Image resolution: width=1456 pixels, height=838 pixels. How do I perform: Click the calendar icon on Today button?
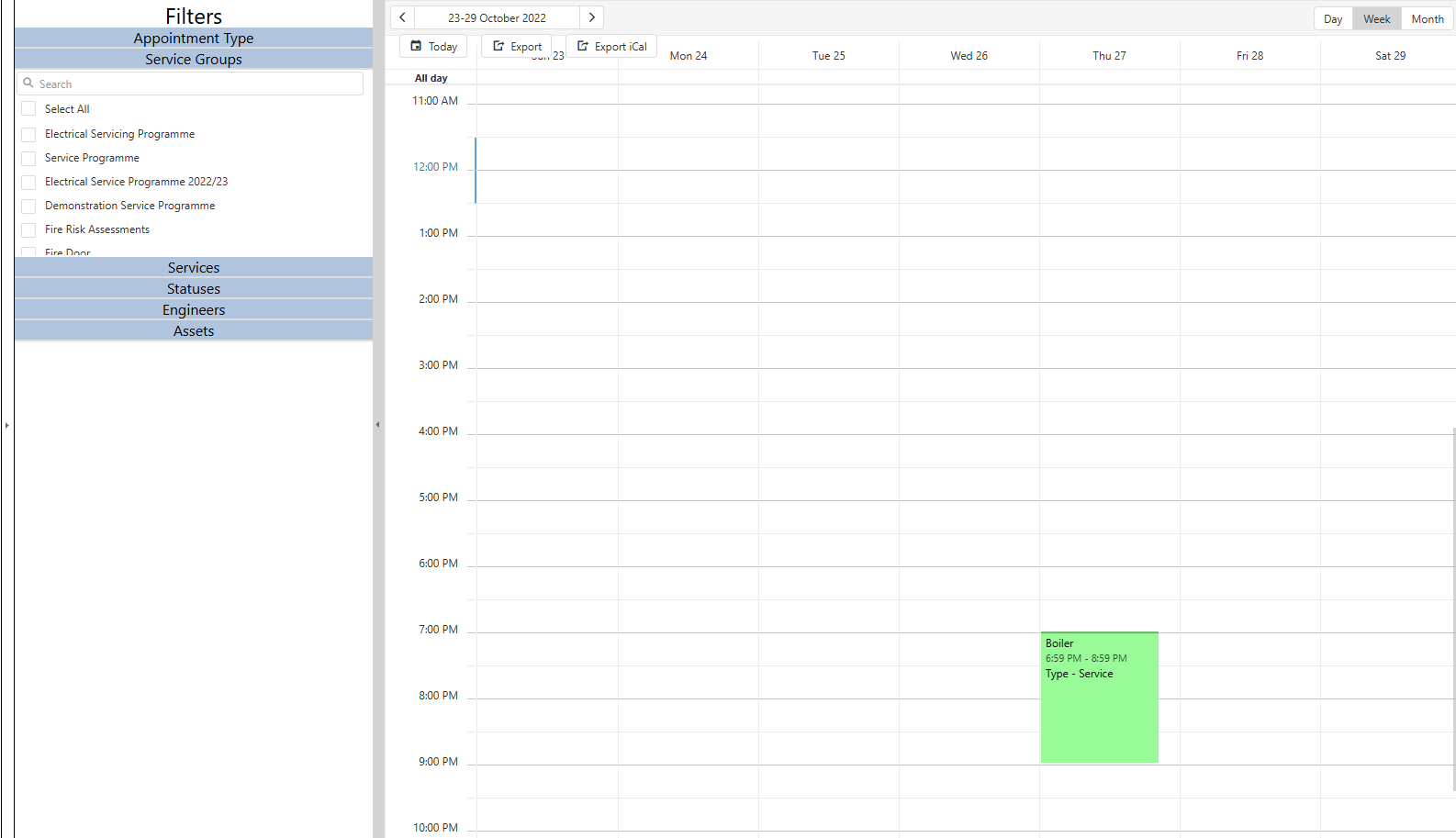click(416, 46)
